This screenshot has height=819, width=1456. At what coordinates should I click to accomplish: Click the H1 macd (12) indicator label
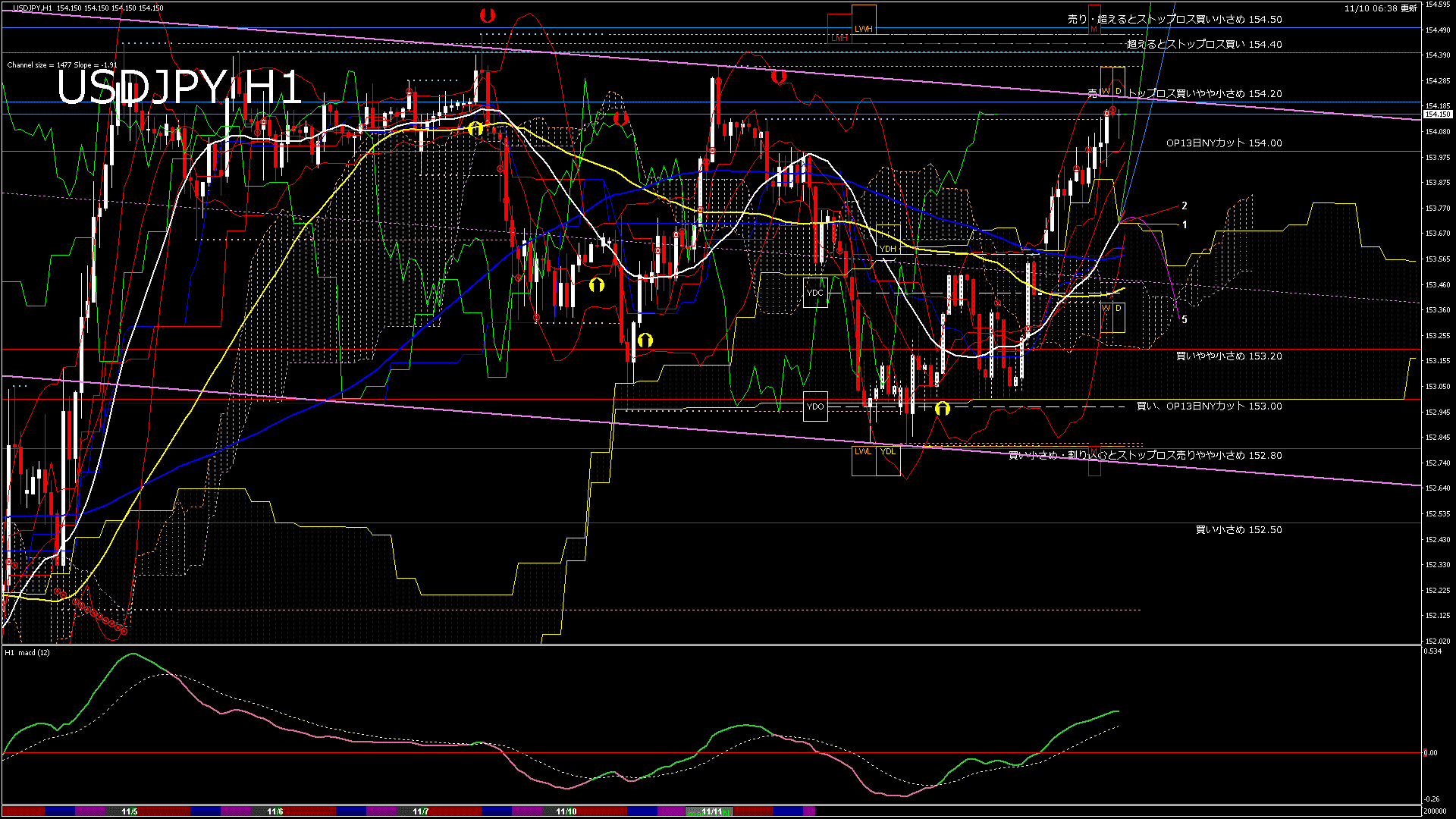pos(27,652)
